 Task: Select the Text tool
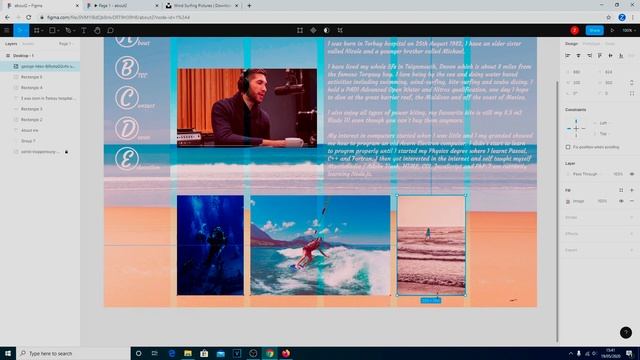coord(84,30)
